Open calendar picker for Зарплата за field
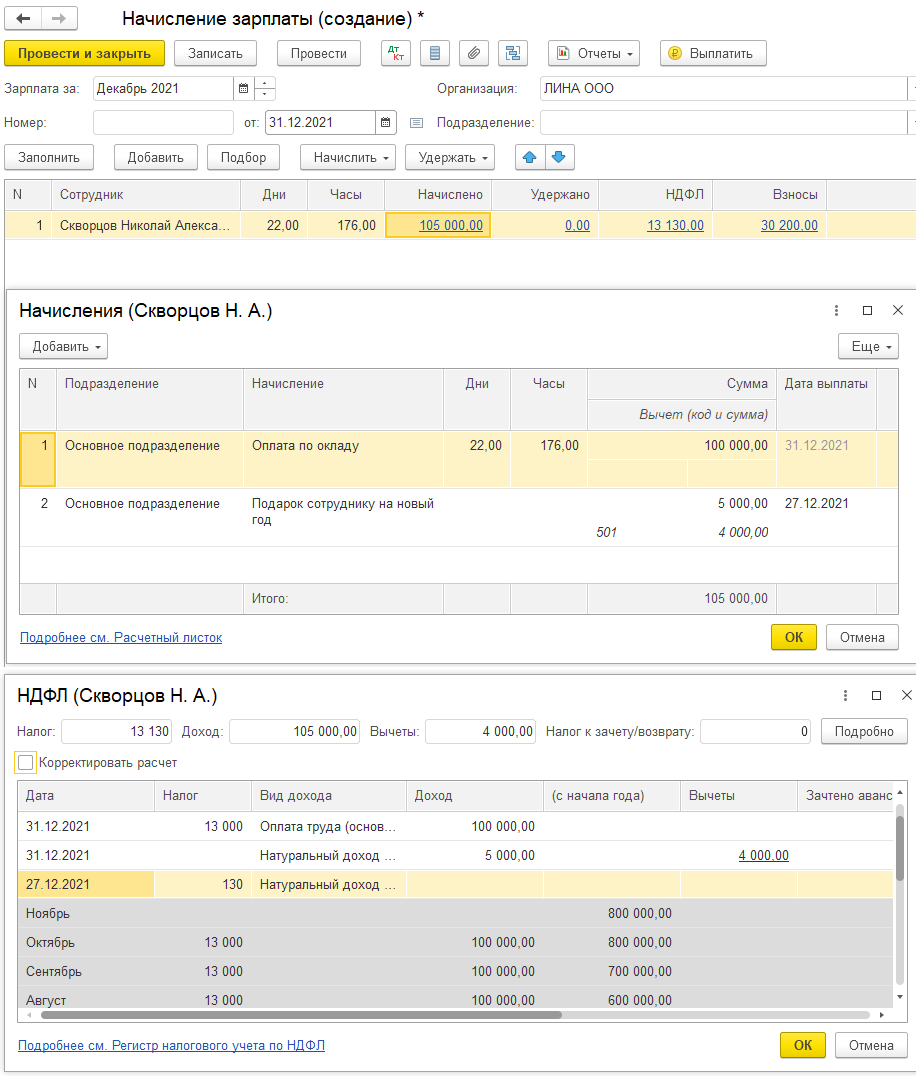Viewport: 916px width, 1081px height. [243, 89]
